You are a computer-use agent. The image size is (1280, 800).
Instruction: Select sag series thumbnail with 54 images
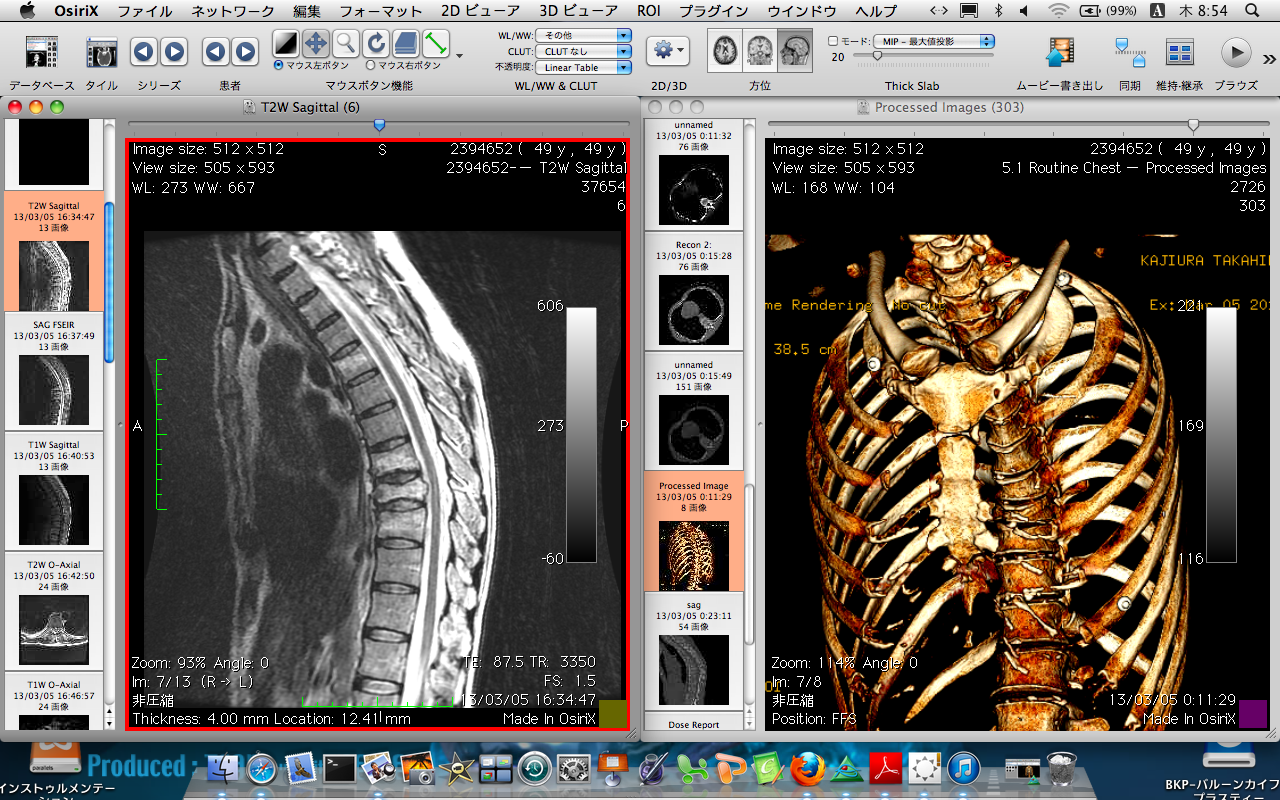coord(694,651)
